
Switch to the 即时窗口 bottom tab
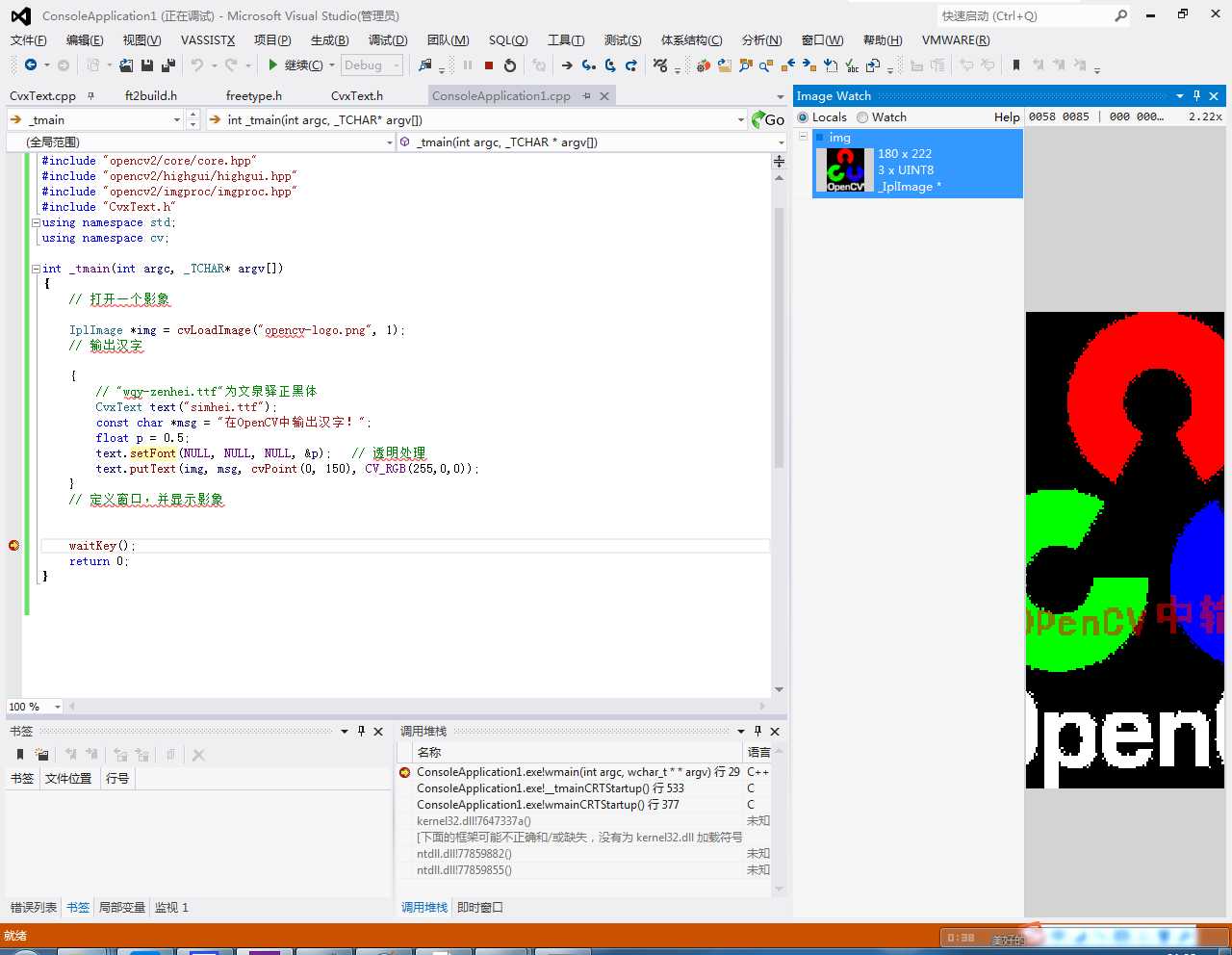(x=480, y=907)
